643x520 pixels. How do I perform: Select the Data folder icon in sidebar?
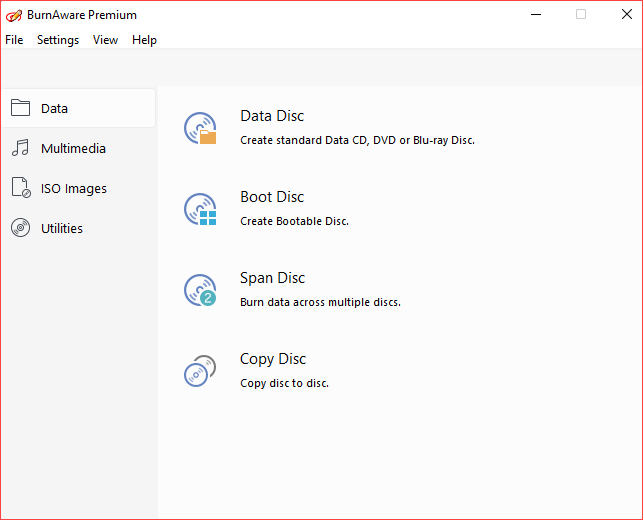(21, 108)
